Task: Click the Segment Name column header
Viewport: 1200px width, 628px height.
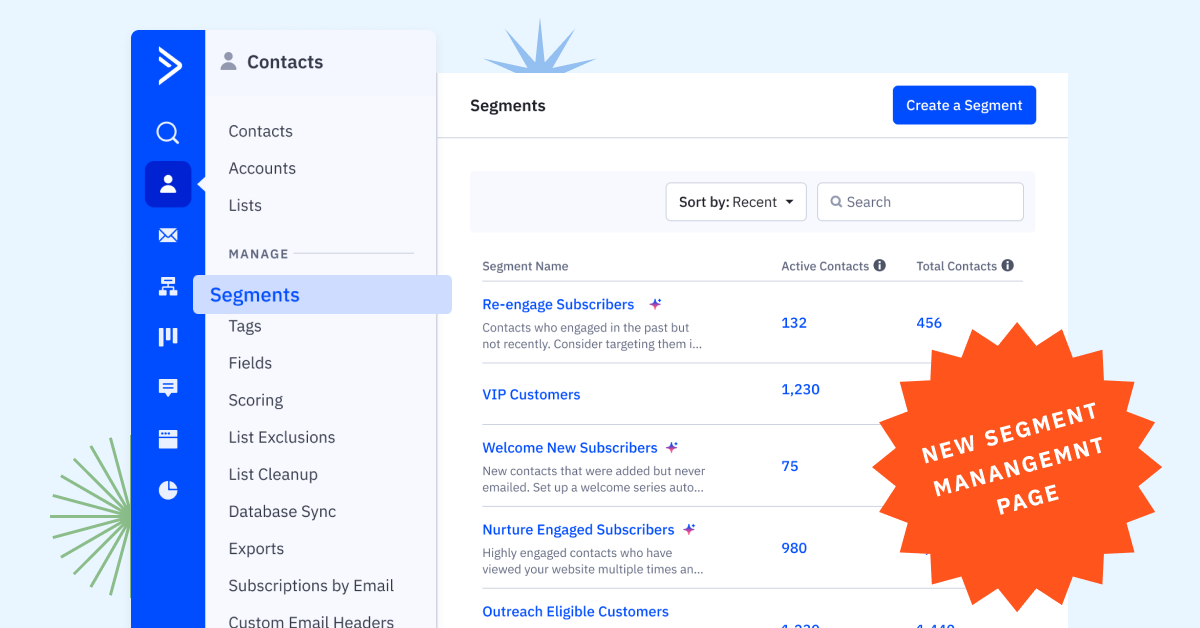Action: pos(525,266)
